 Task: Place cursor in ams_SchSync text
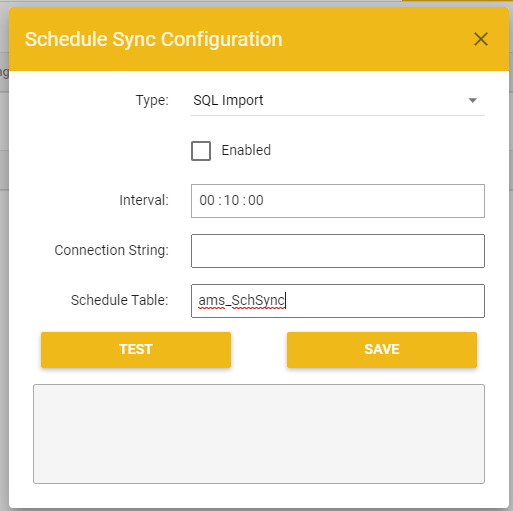pos(242,300)
